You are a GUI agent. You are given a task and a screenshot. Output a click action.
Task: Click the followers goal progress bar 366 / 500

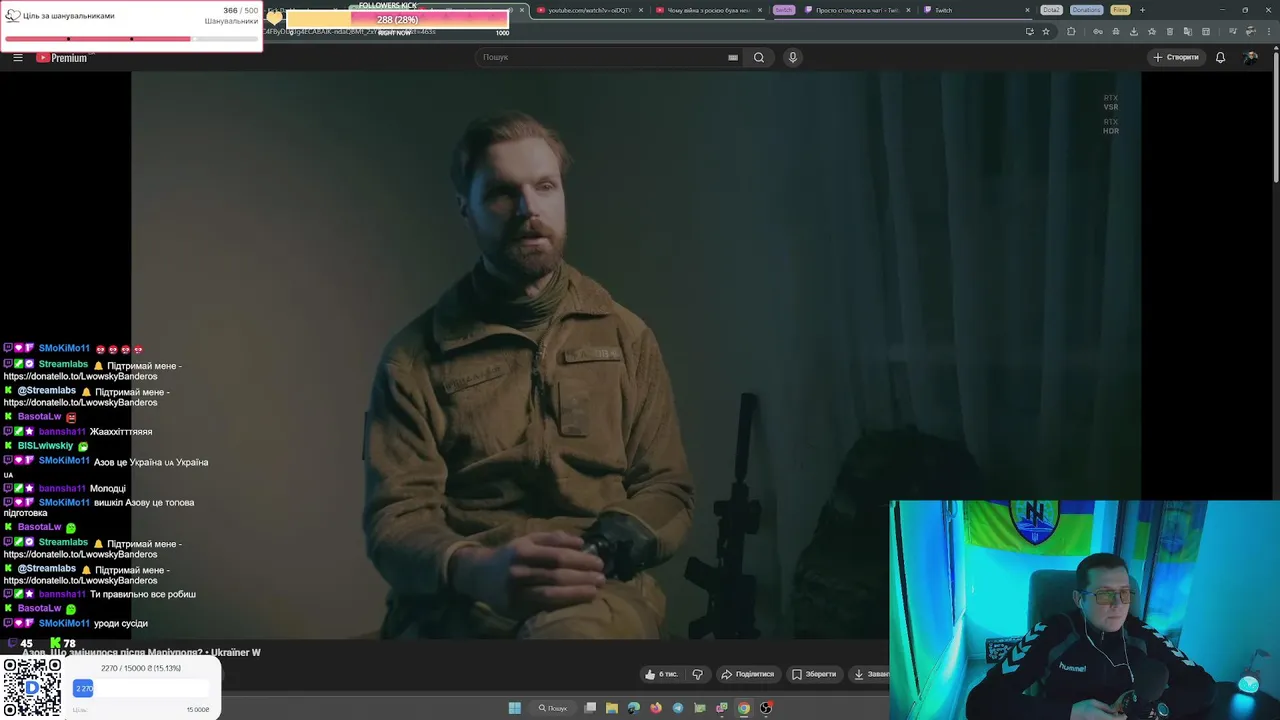(x=131, y=39)
